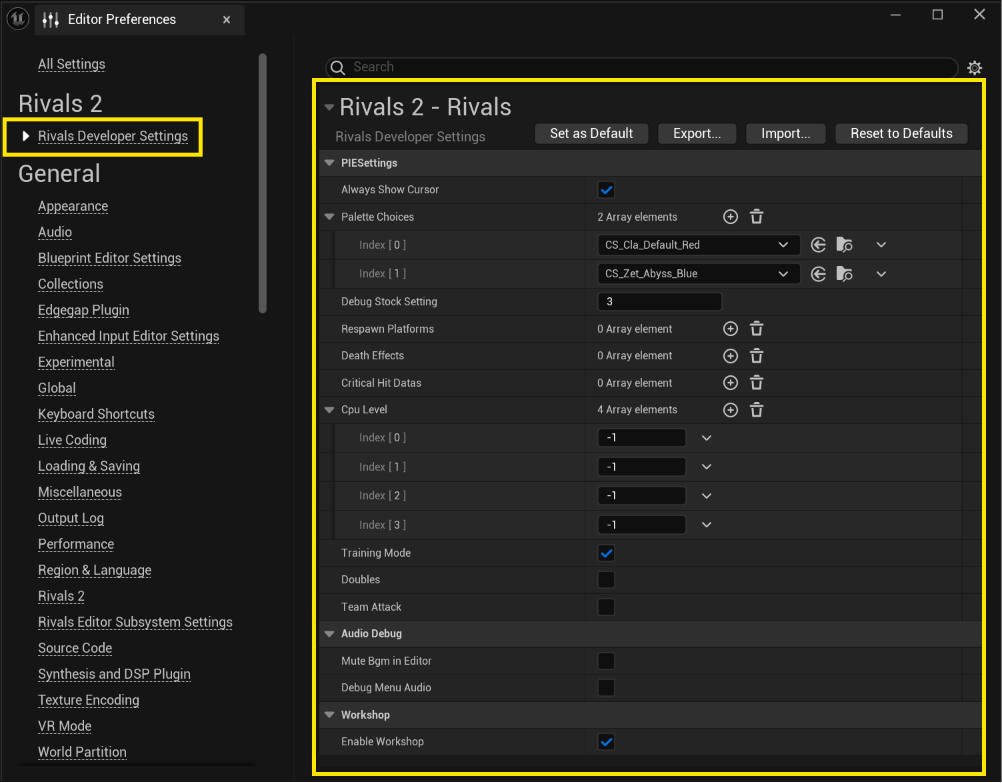
Task: Click the Unreal Engine logo icon
Action: click(x=17, y=19)
